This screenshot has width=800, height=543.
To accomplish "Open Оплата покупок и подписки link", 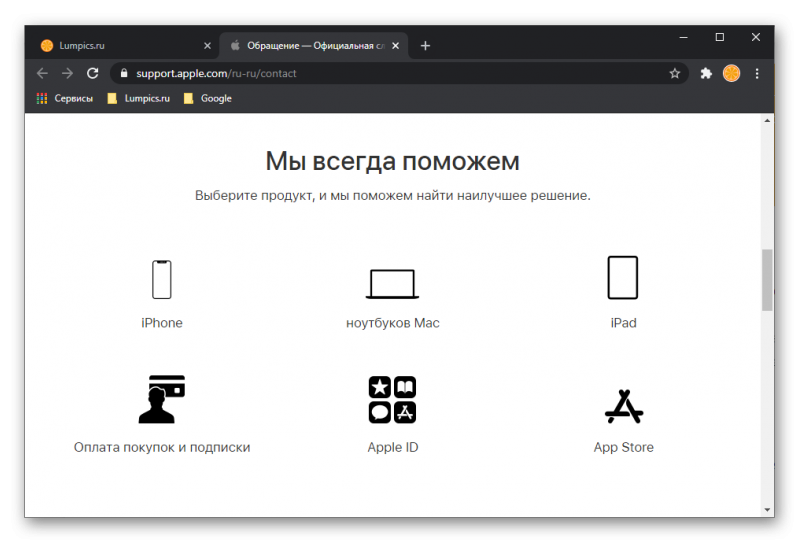I will 162,448.
